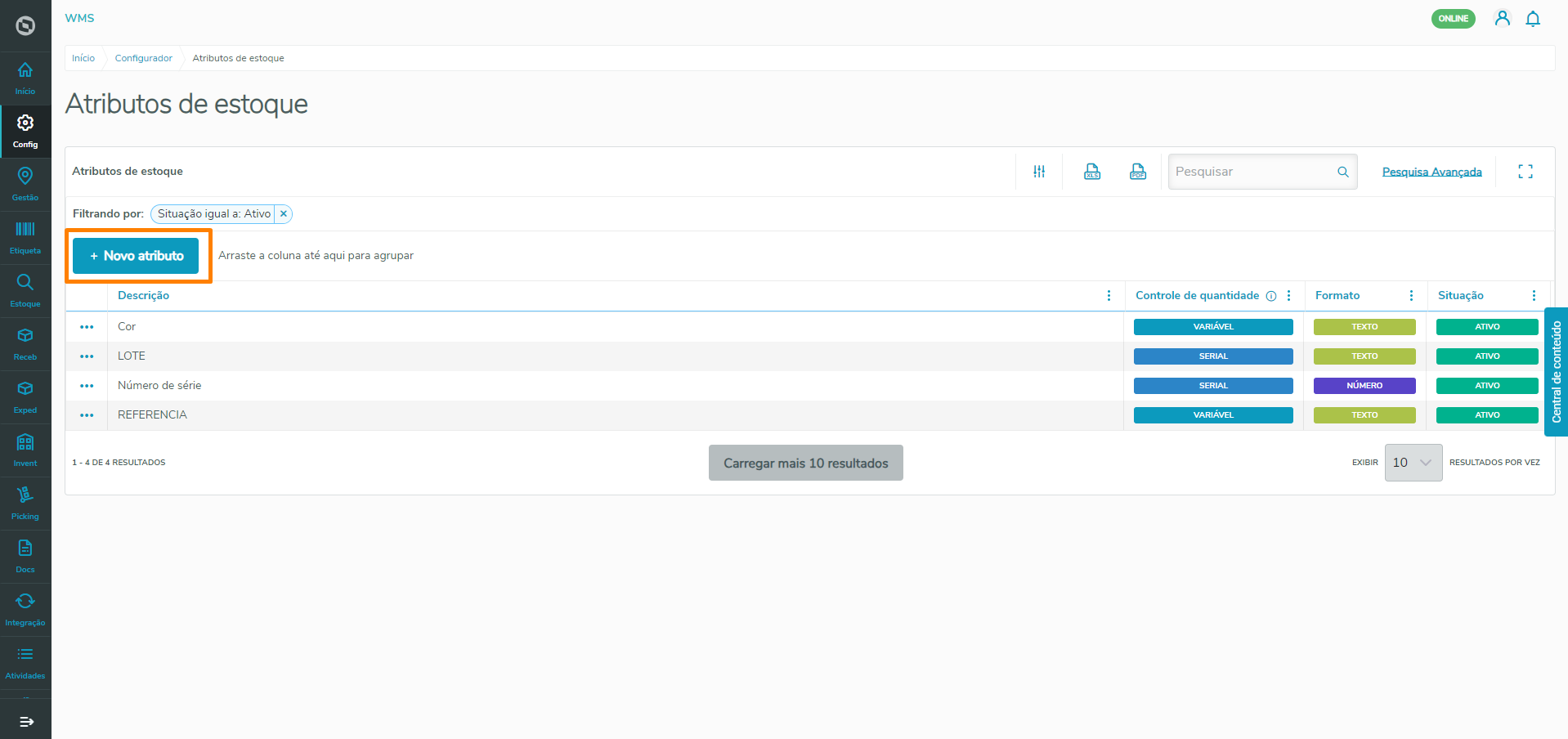The width and height of the screenshot is (1568, 739).
Task: Select the LOTE description cell
Action: (x=616, y=356)
